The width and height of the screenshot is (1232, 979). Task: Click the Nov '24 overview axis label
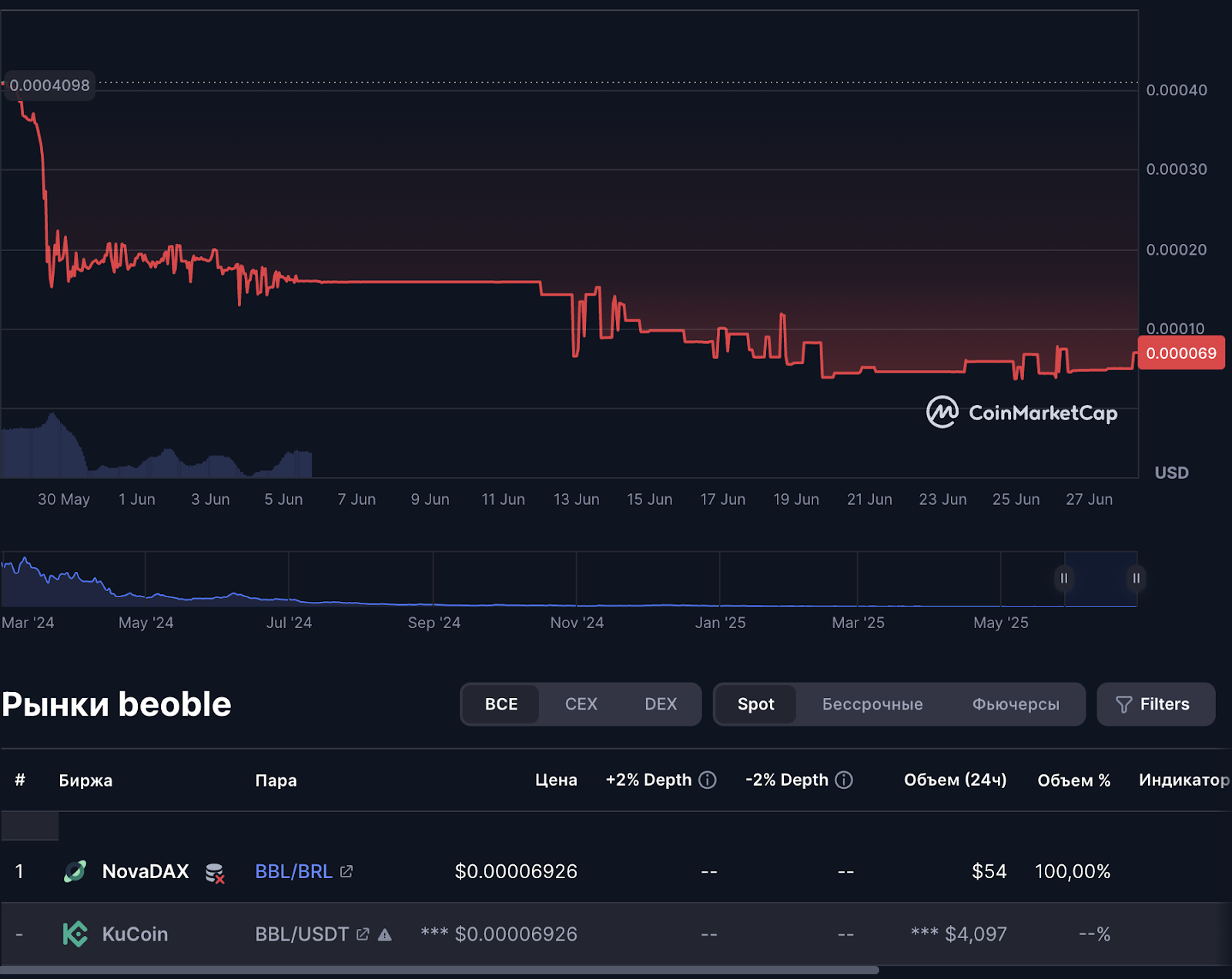point(577,623)
